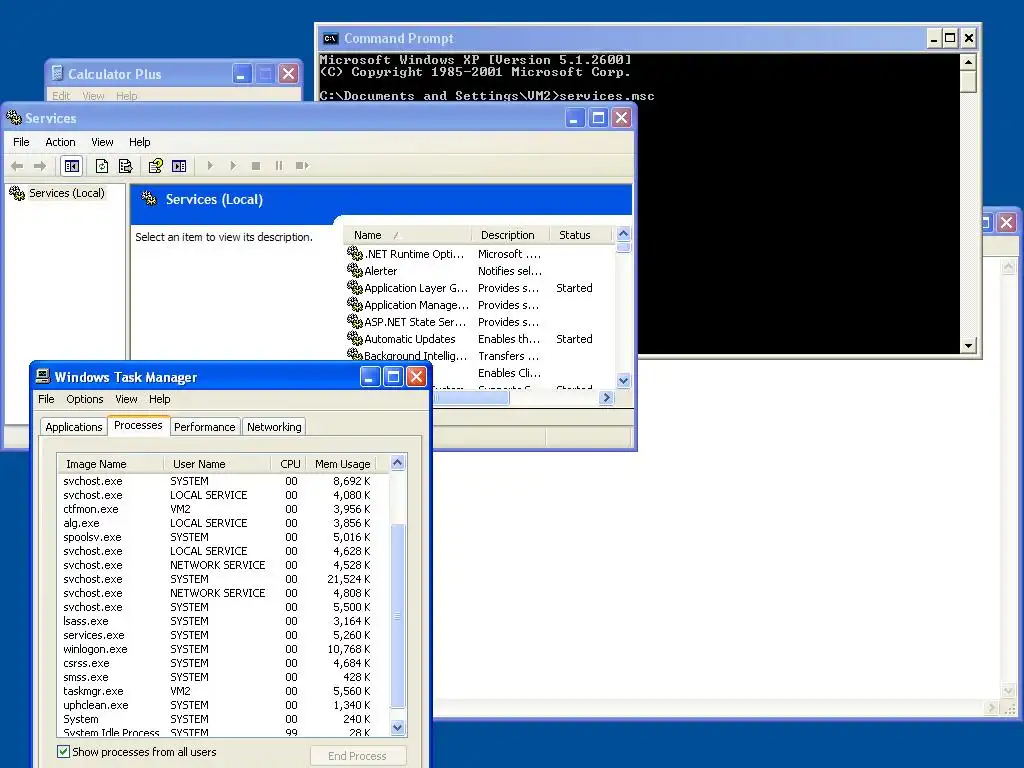Open View menu in Task Manager
Screen dimensions: 1024x768
[x=126, y=399]
